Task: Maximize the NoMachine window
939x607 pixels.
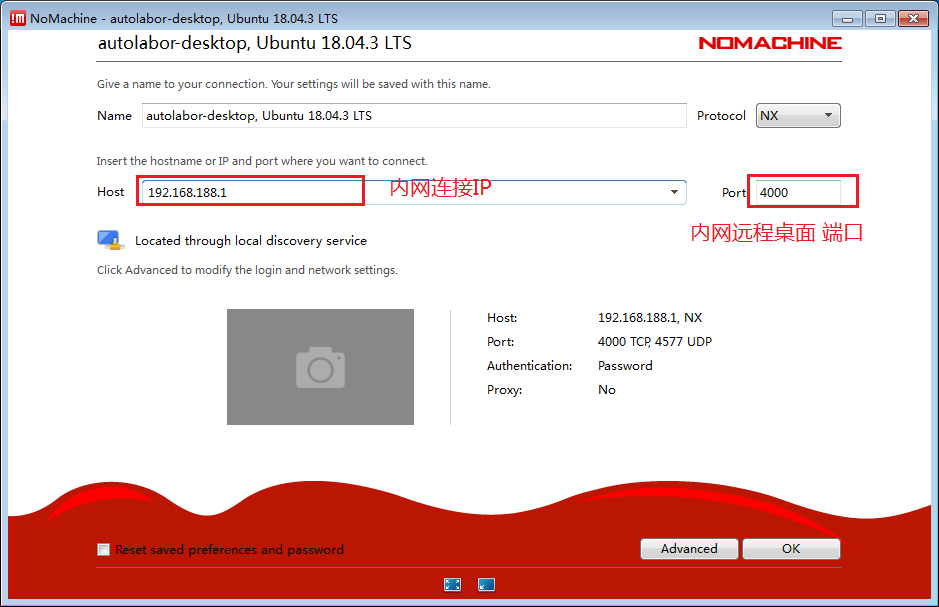Action: (880, 18)
